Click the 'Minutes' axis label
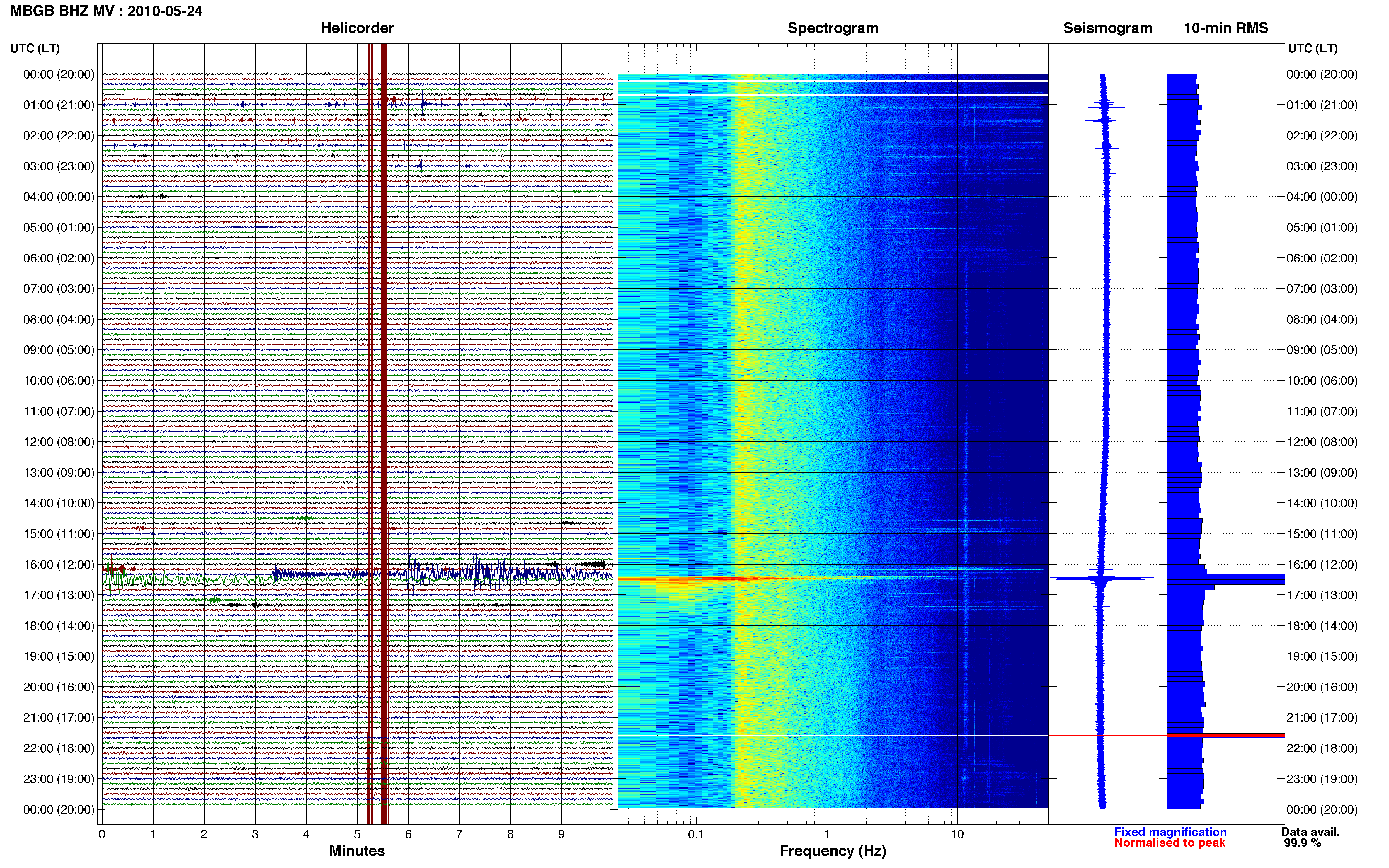The image size is (1389, 868). click(357, 851)
